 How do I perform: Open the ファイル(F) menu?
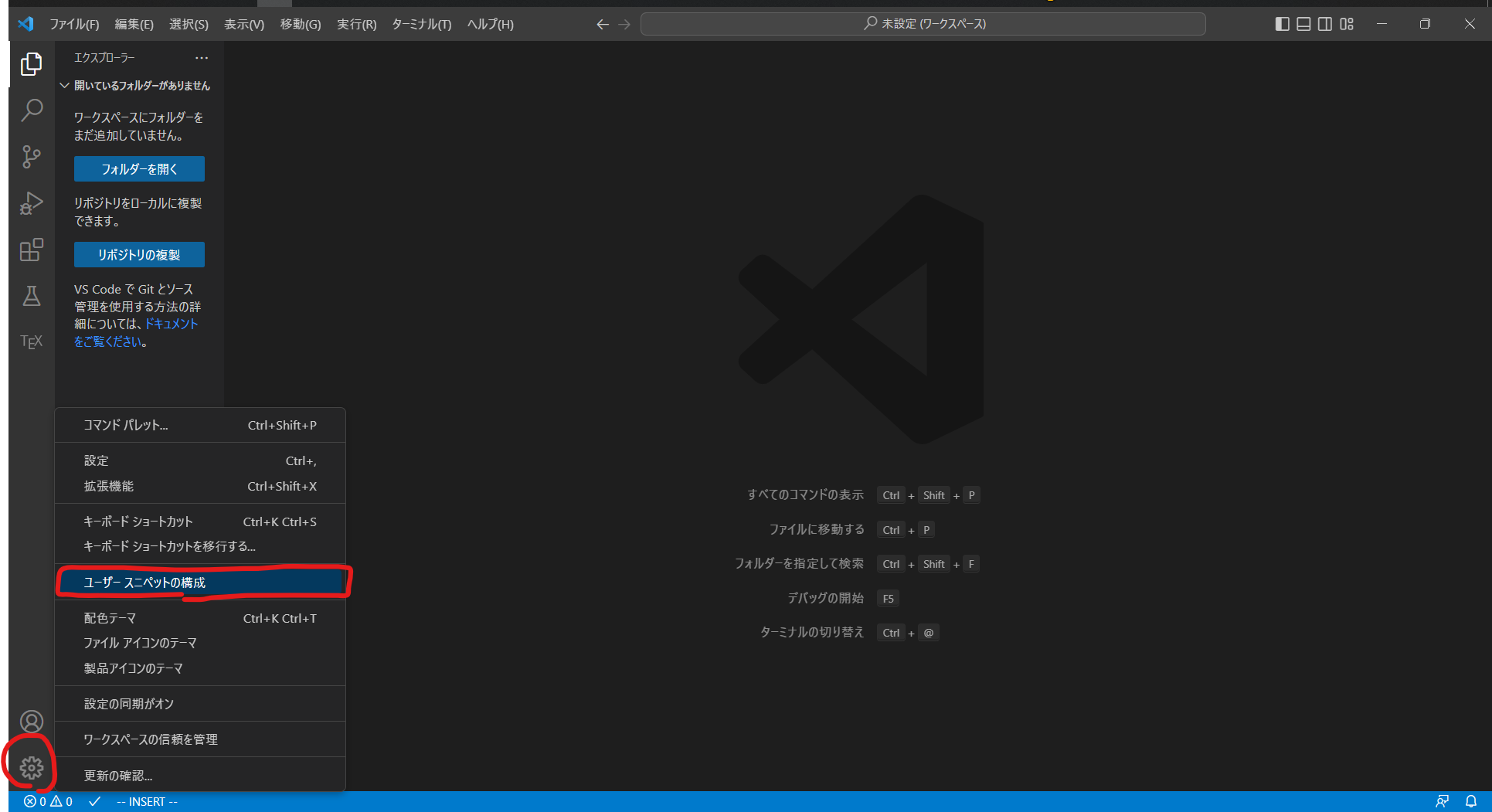tap(74, 25)
